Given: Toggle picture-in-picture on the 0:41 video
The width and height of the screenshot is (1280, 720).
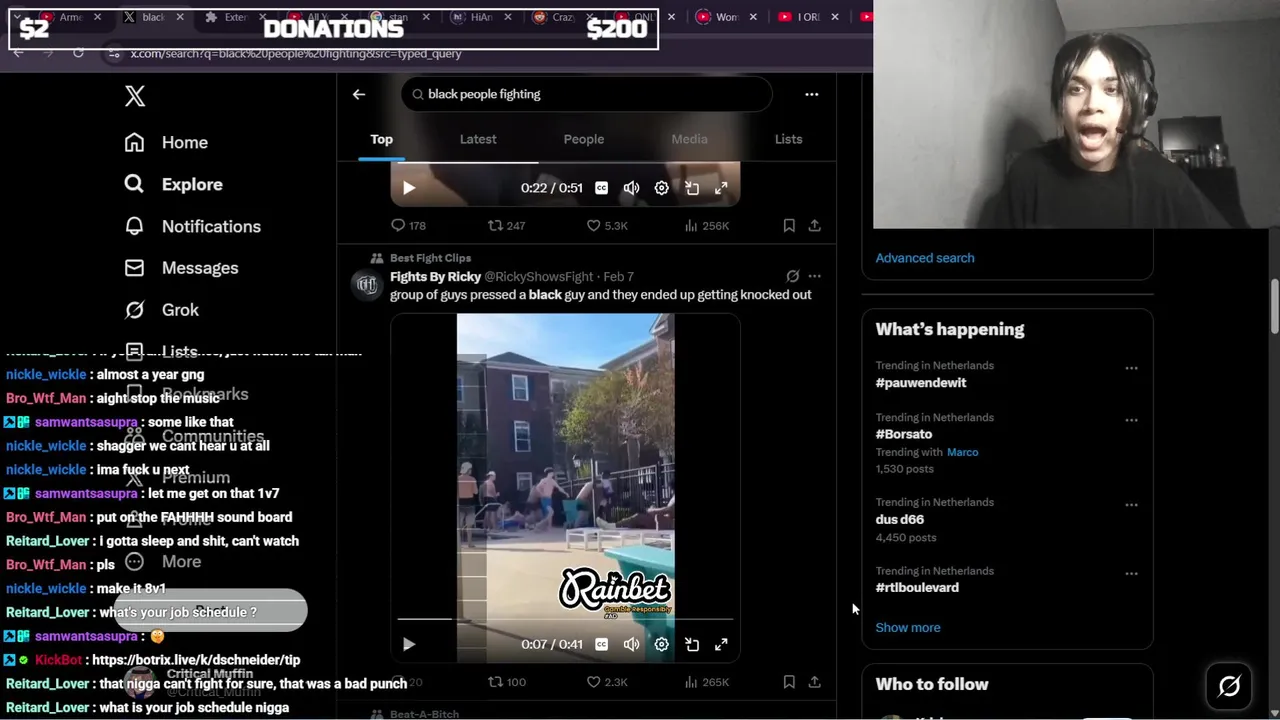Looking at the screenshot, I should pyautogui.click(x=692, y=644).
